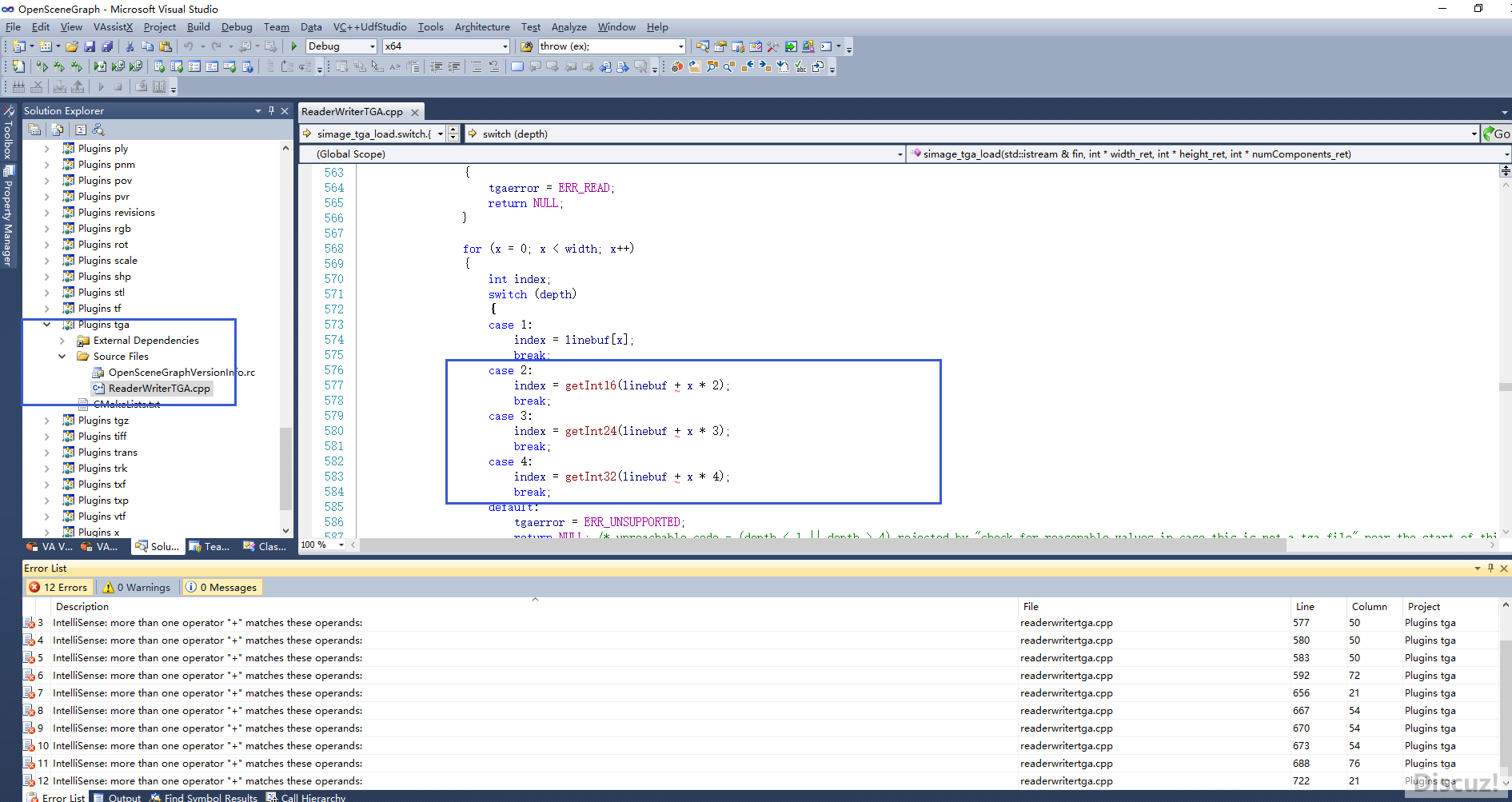This screenshot has height=802, width=1512.
Task: Click the Visual Assist tomato icon
Action: tap(677, 66)
